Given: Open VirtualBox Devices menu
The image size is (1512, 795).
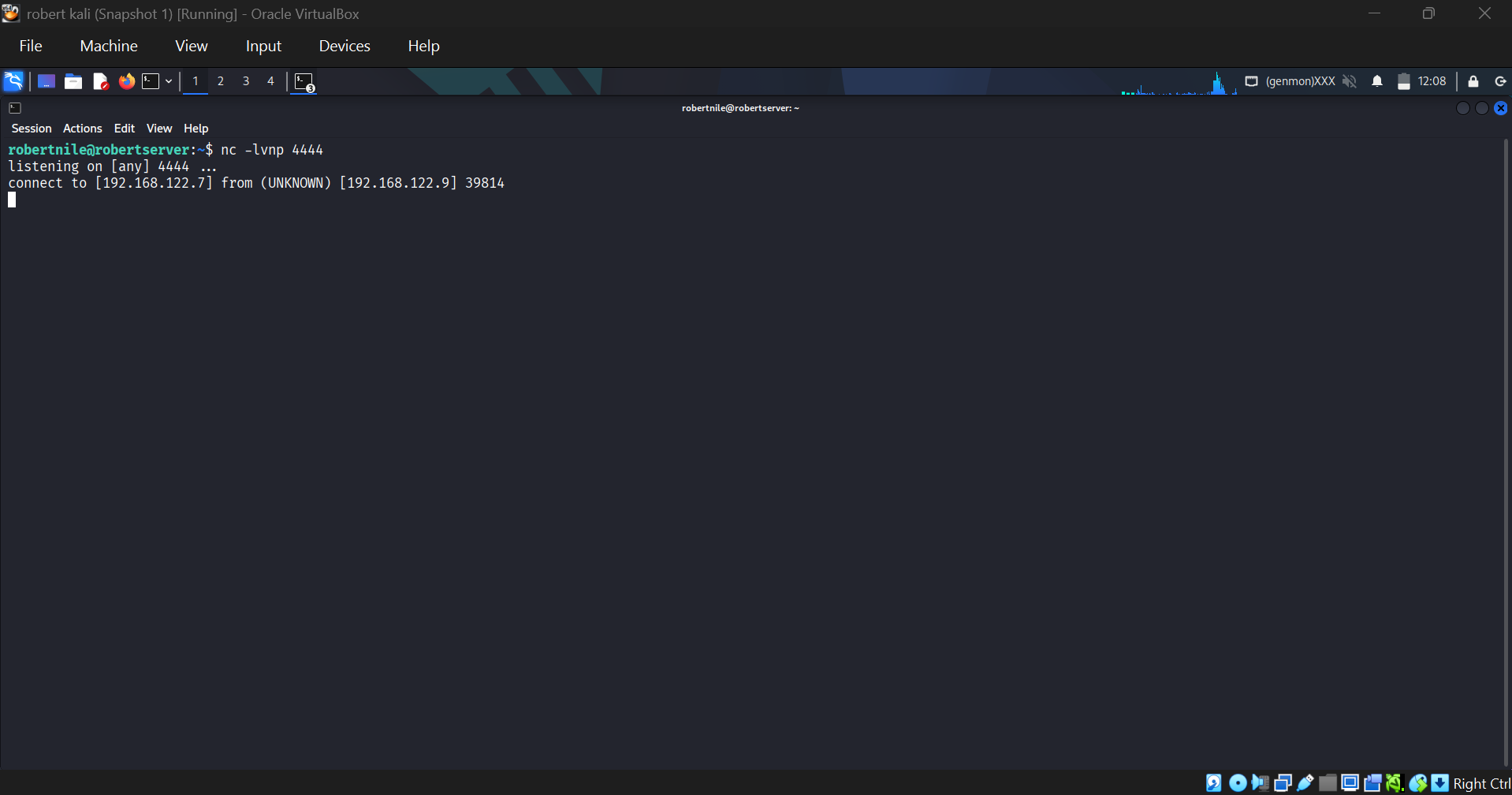Looking at the screenshot, I should 344,46.
